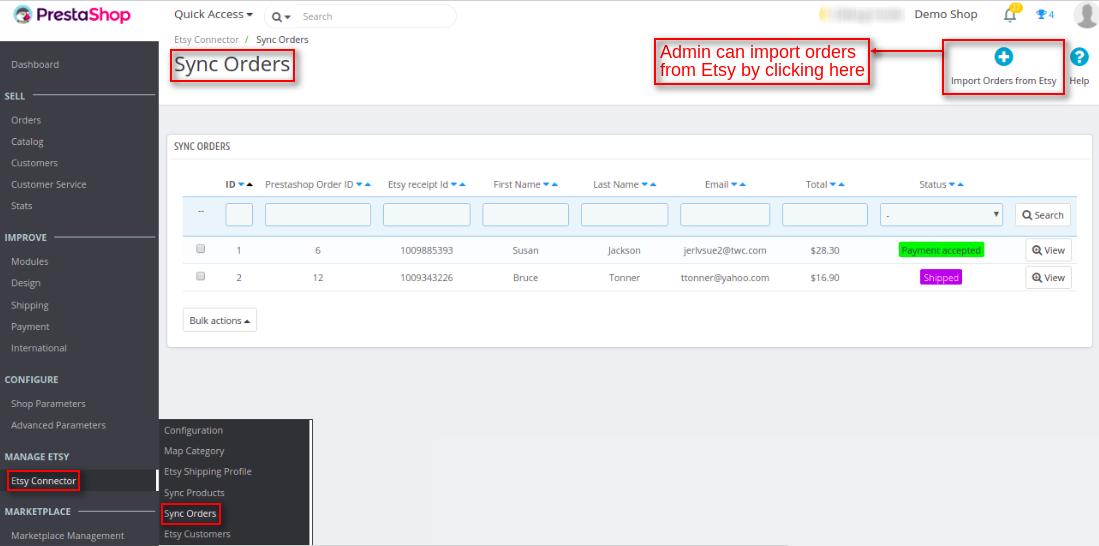Select checkbox for Bruce Tonner order

coord(200,276)
